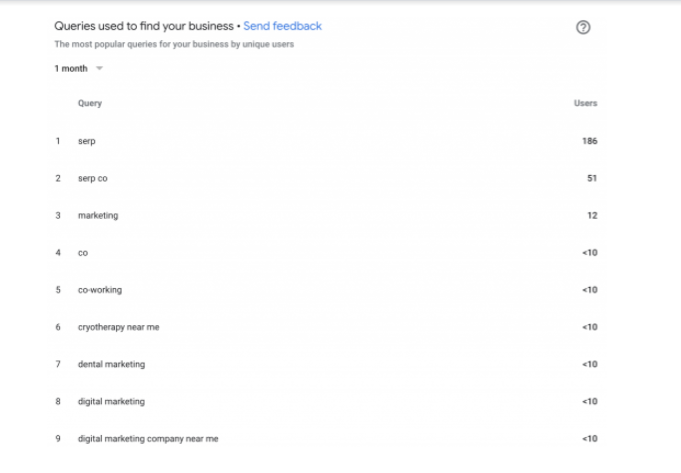The height and width of the screenshot is (473, 681).
Task: Click the marketing query row
Action: pyautogui.click(x=326, y=215)
